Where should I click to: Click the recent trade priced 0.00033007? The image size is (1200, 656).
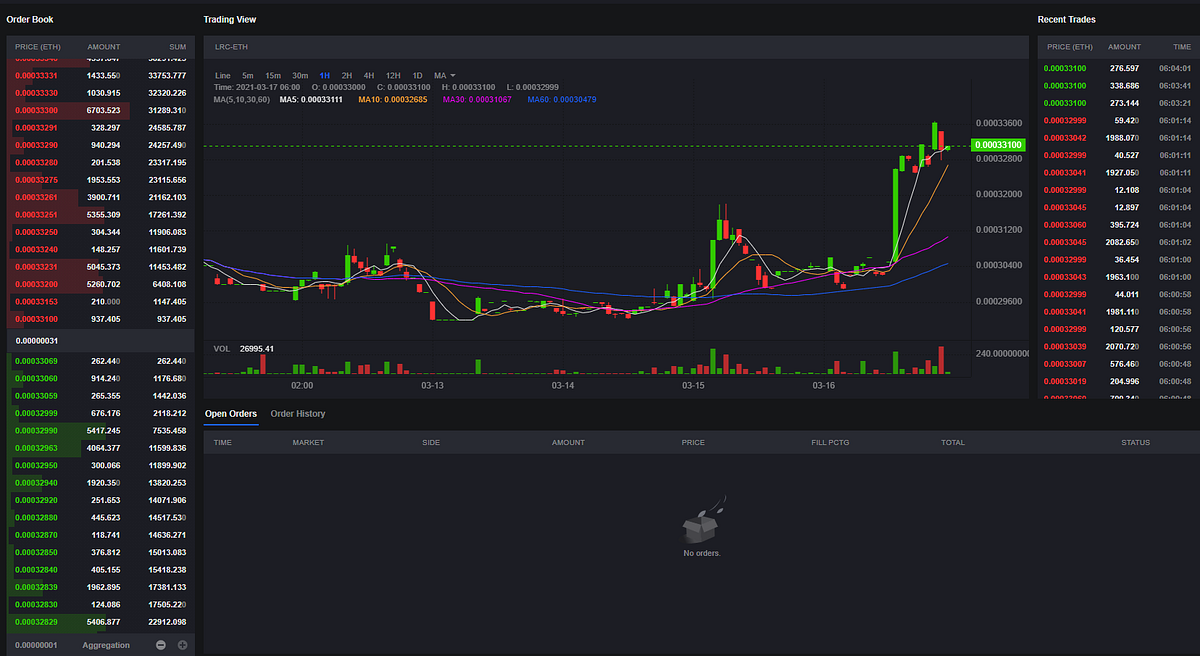coord(1117,364)
